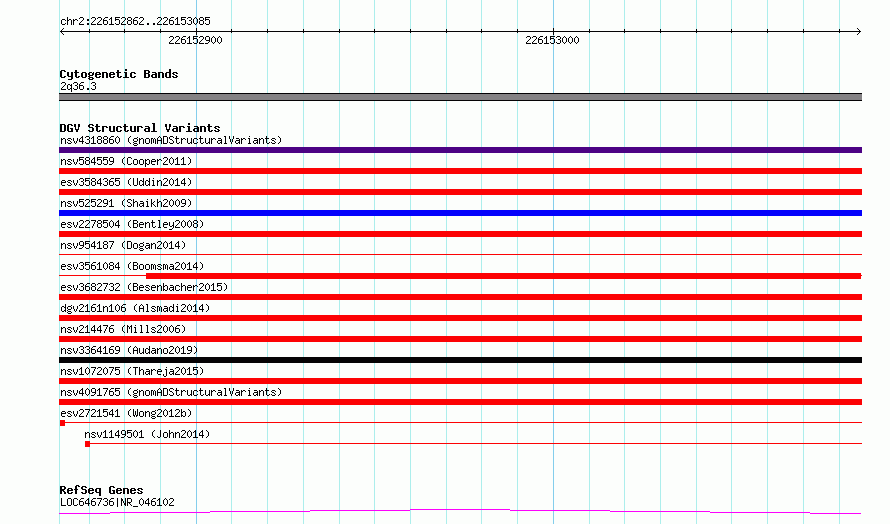Screen dimensions: 890x524
Task: Click the RefSeq Genes track heading
Action: [x=101, y=490]
